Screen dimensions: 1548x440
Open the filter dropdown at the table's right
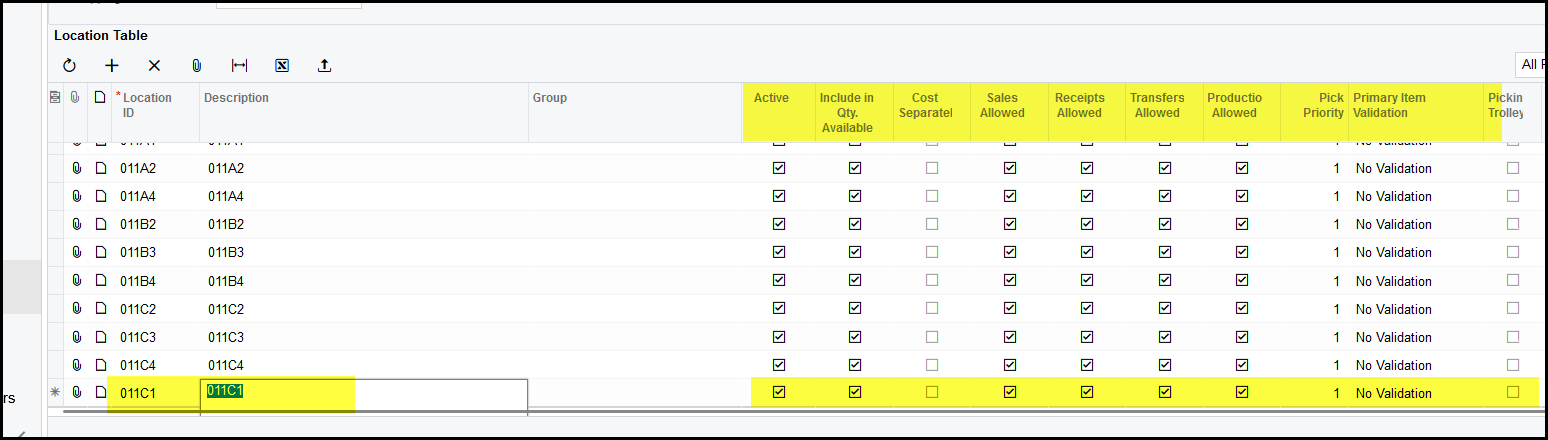click(x=1530, y=65)
